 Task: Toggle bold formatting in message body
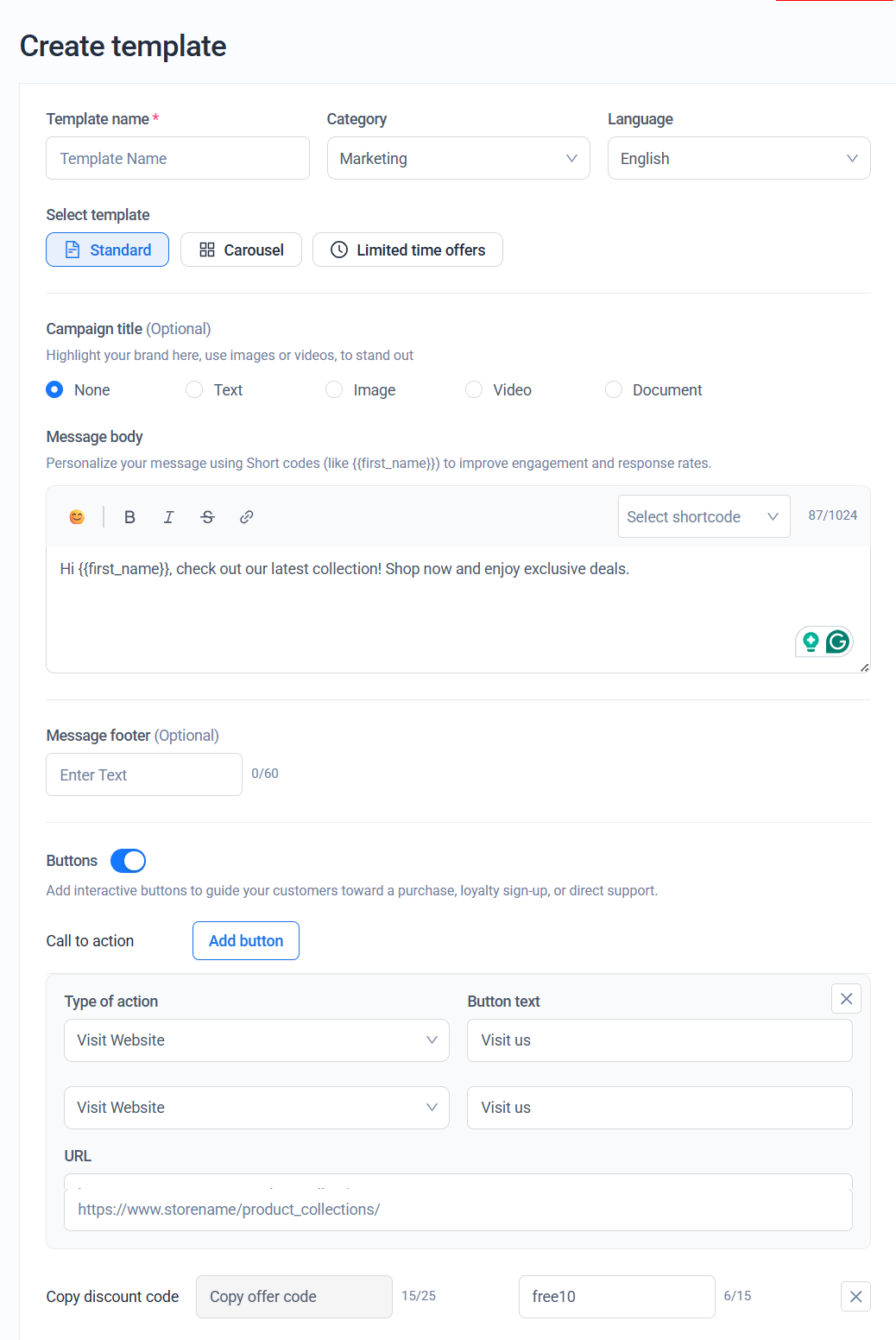pyautogui.click(x=129, y=517)
